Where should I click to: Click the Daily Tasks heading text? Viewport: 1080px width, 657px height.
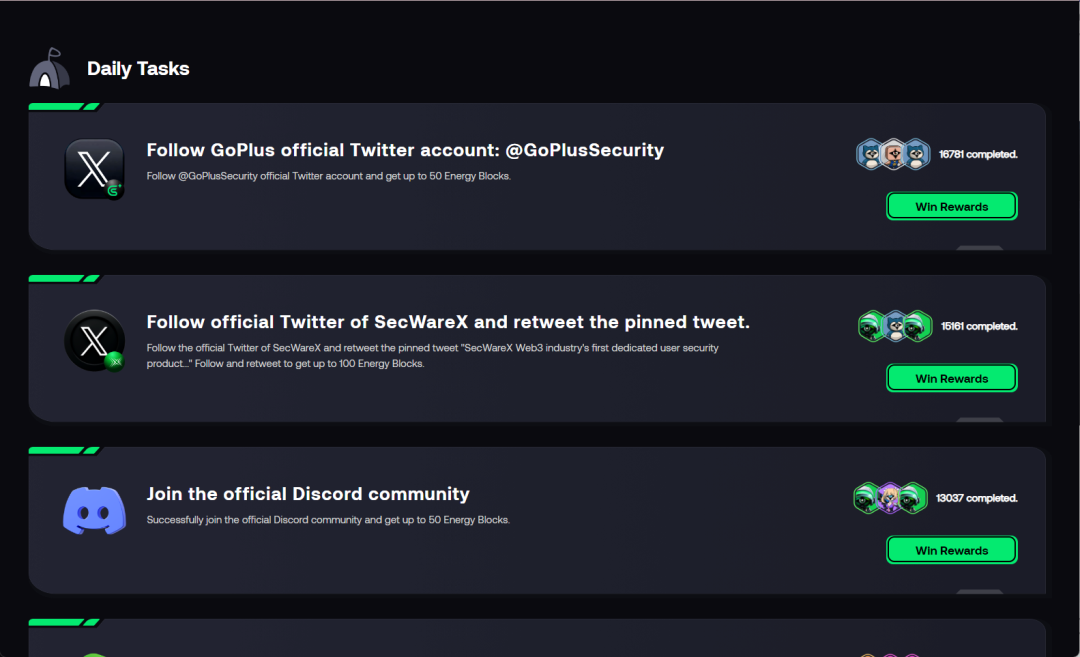point(138,69)
